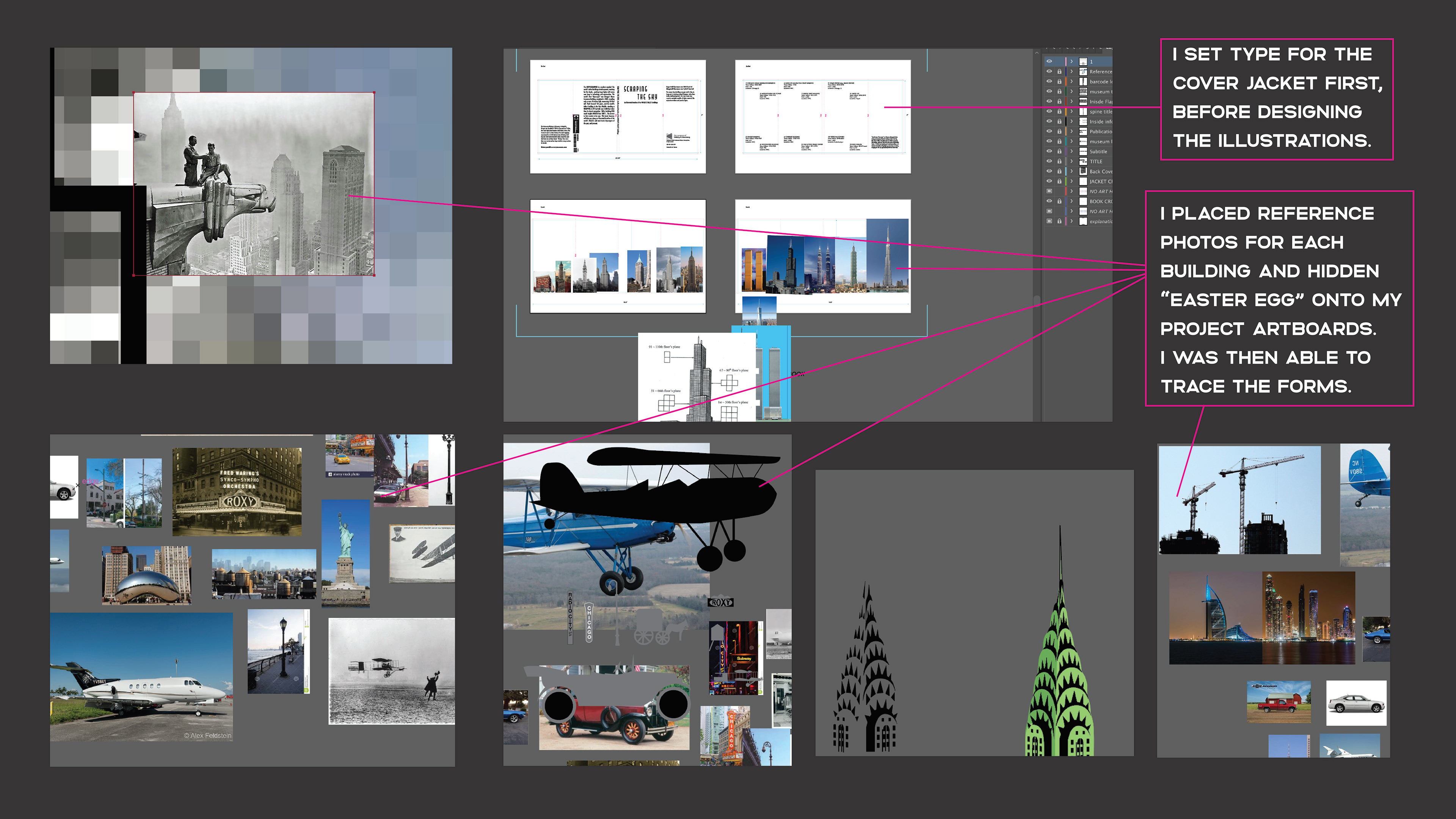Select the Publication layer name
This screenshot has width=1456, height=819.
click(x=1100, y=132)
